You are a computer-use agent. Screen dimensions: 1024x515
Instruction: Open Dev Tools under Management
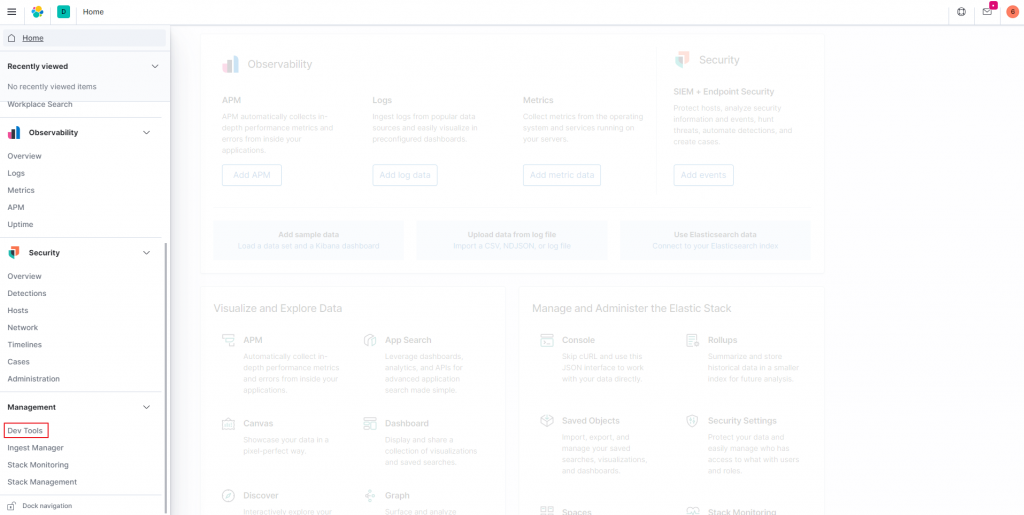25,431
